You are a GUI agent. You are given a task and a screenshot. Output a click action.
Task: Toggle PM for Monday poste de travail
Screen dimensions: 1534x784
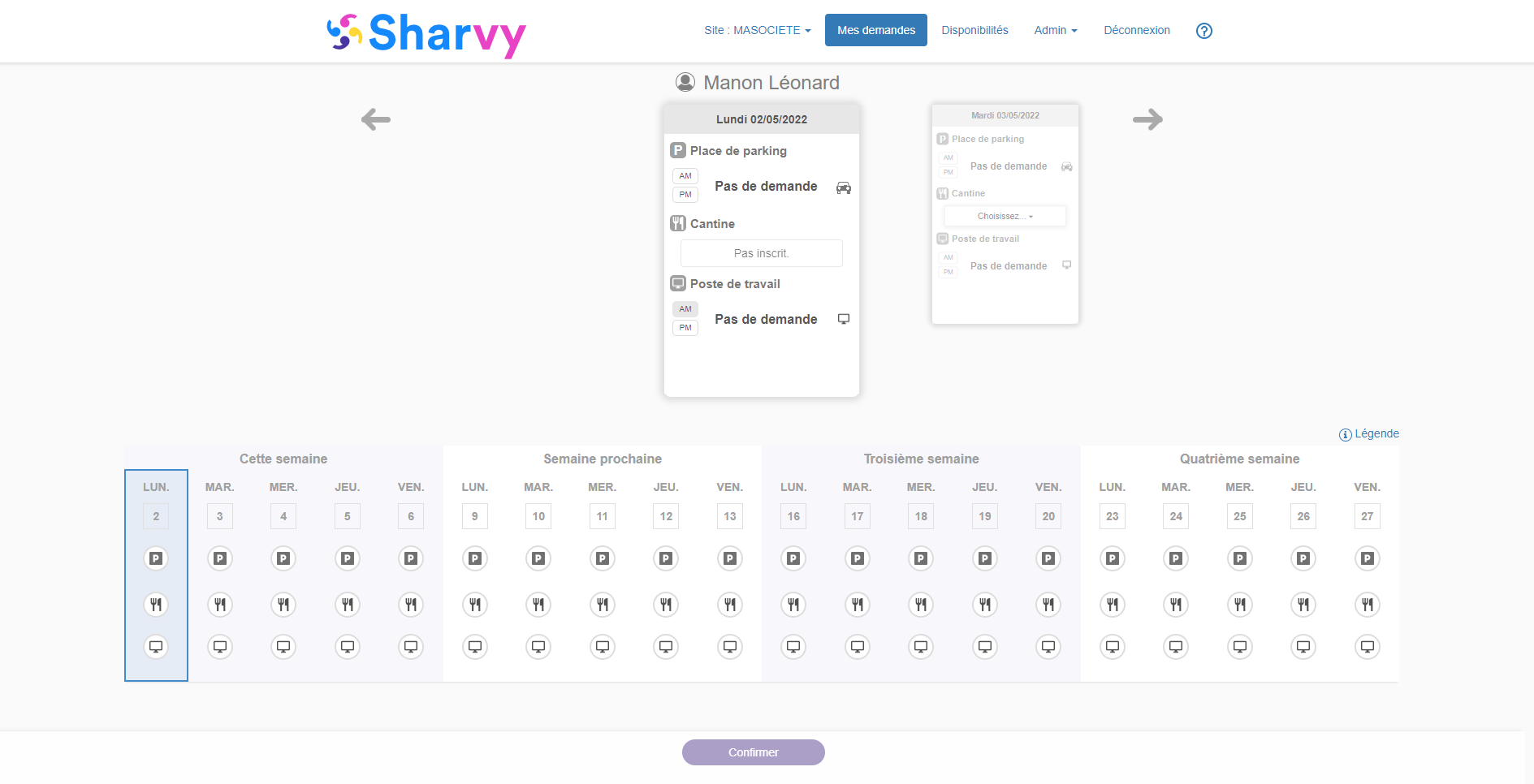[x=685, y=328]
